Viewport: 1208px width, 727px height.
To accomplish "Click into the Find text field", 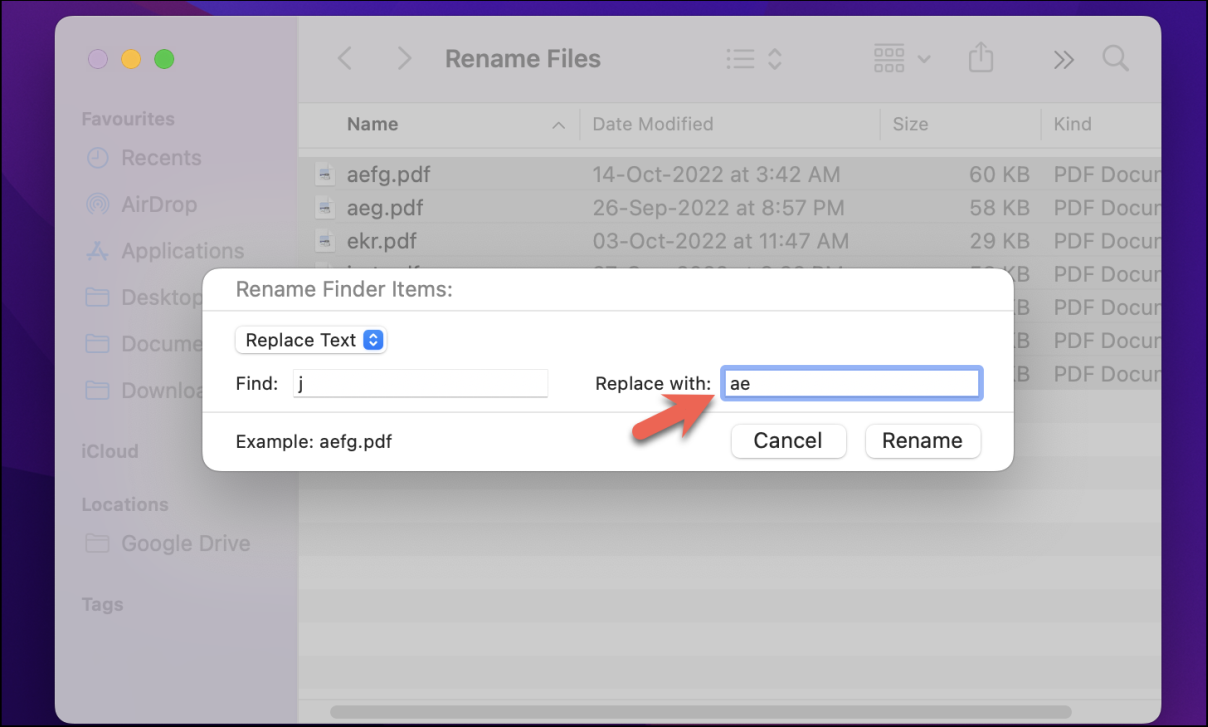I will coord(420,383).
